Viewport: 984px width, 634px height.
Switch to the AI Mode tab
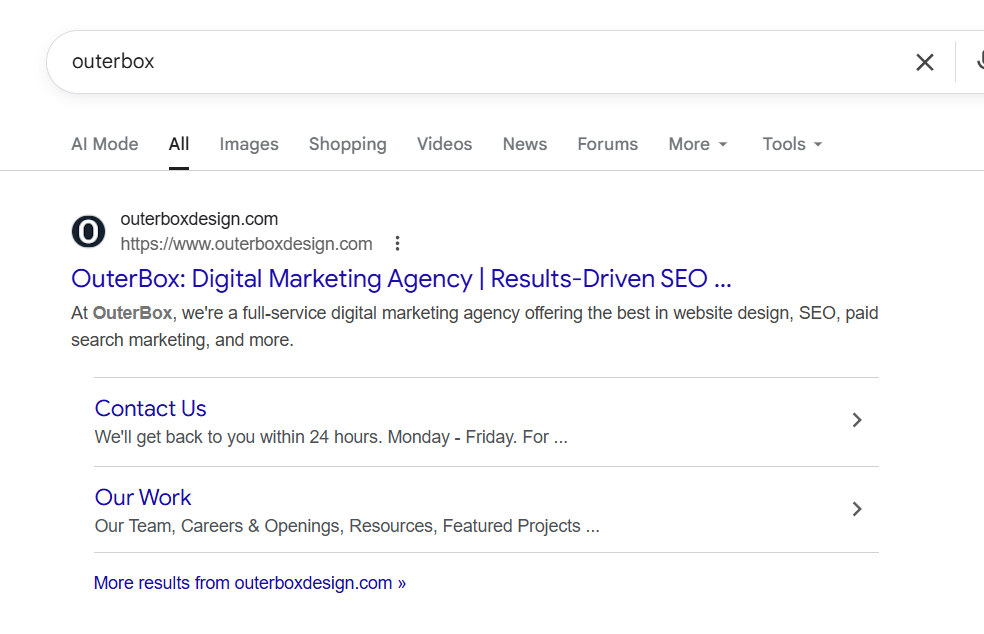pyautogui.click(x=105, y=144)
